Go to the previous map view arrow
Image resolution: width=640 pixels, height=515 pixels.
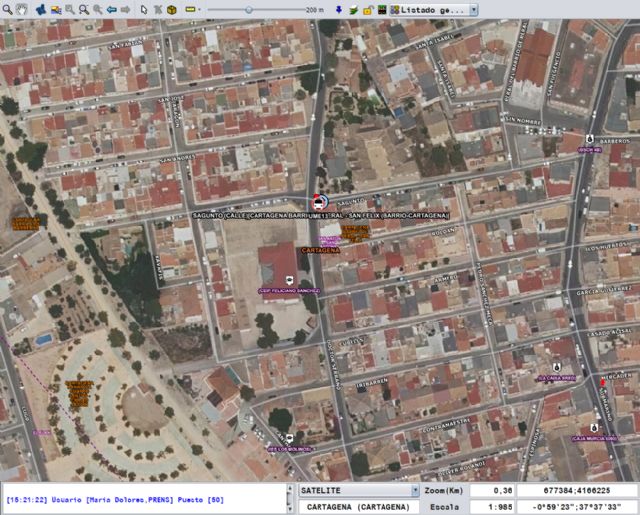tap(111, 9)
